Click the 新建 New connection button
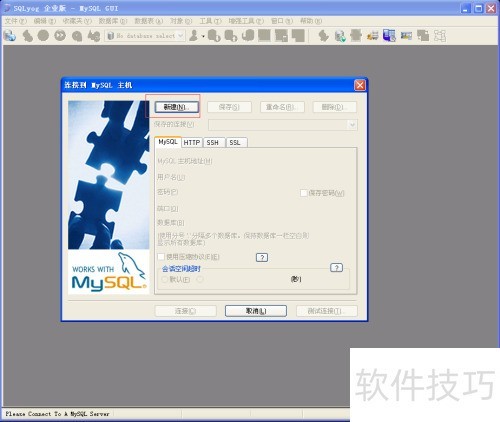The image size is (500, 422). coord(177,107)
